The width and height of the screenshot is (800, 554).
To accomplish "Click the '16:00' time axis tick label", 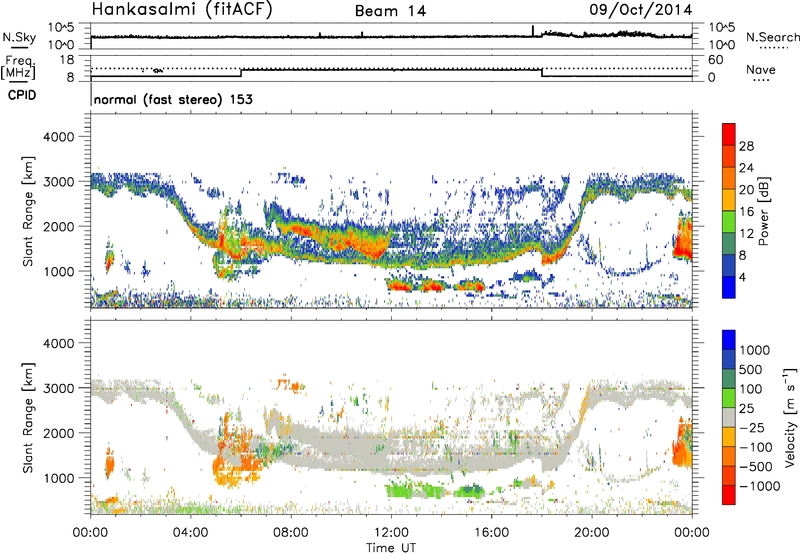I will tap(491, 533).
